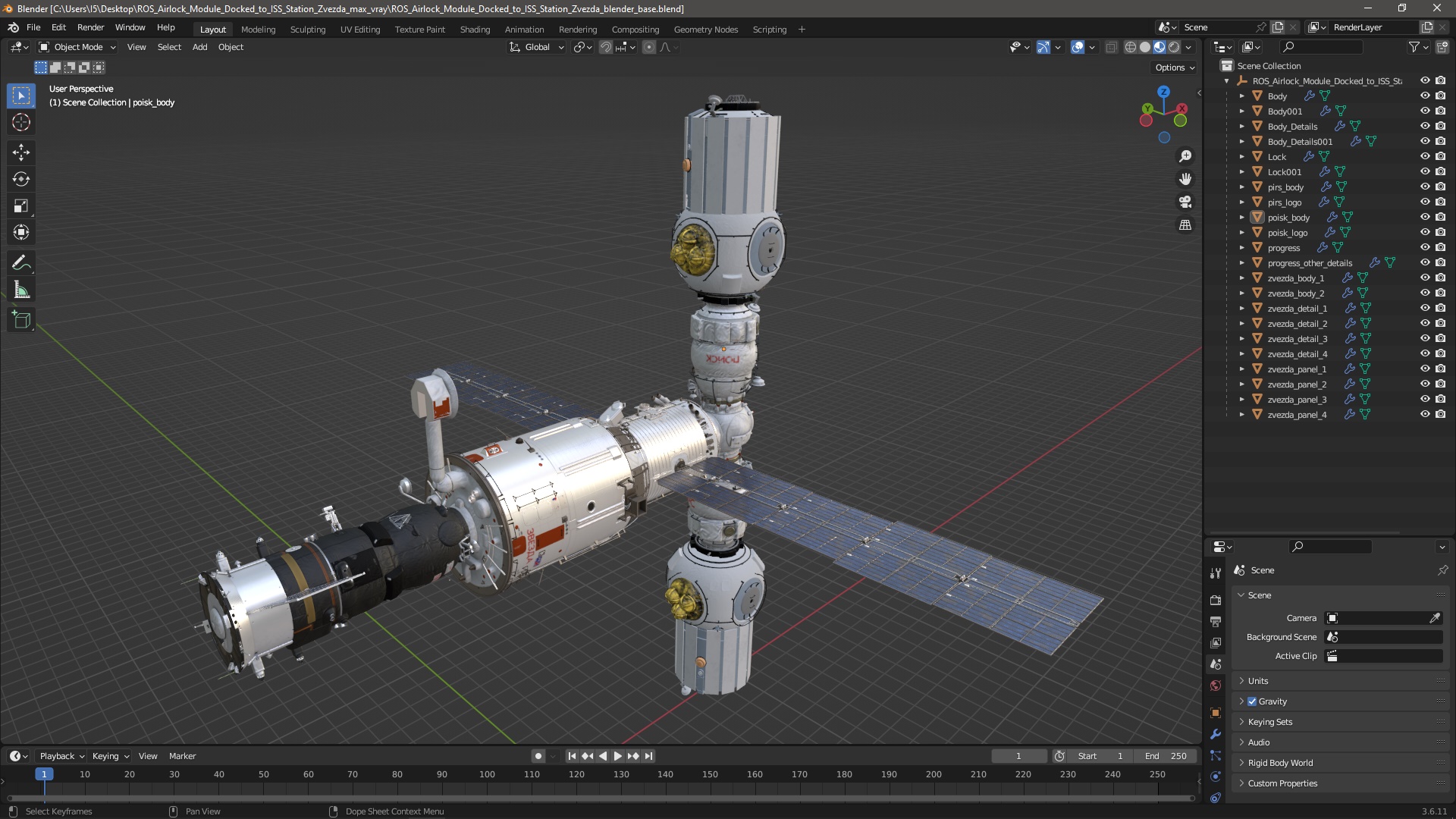Open the View Layer properties tab

(1216, 642)
